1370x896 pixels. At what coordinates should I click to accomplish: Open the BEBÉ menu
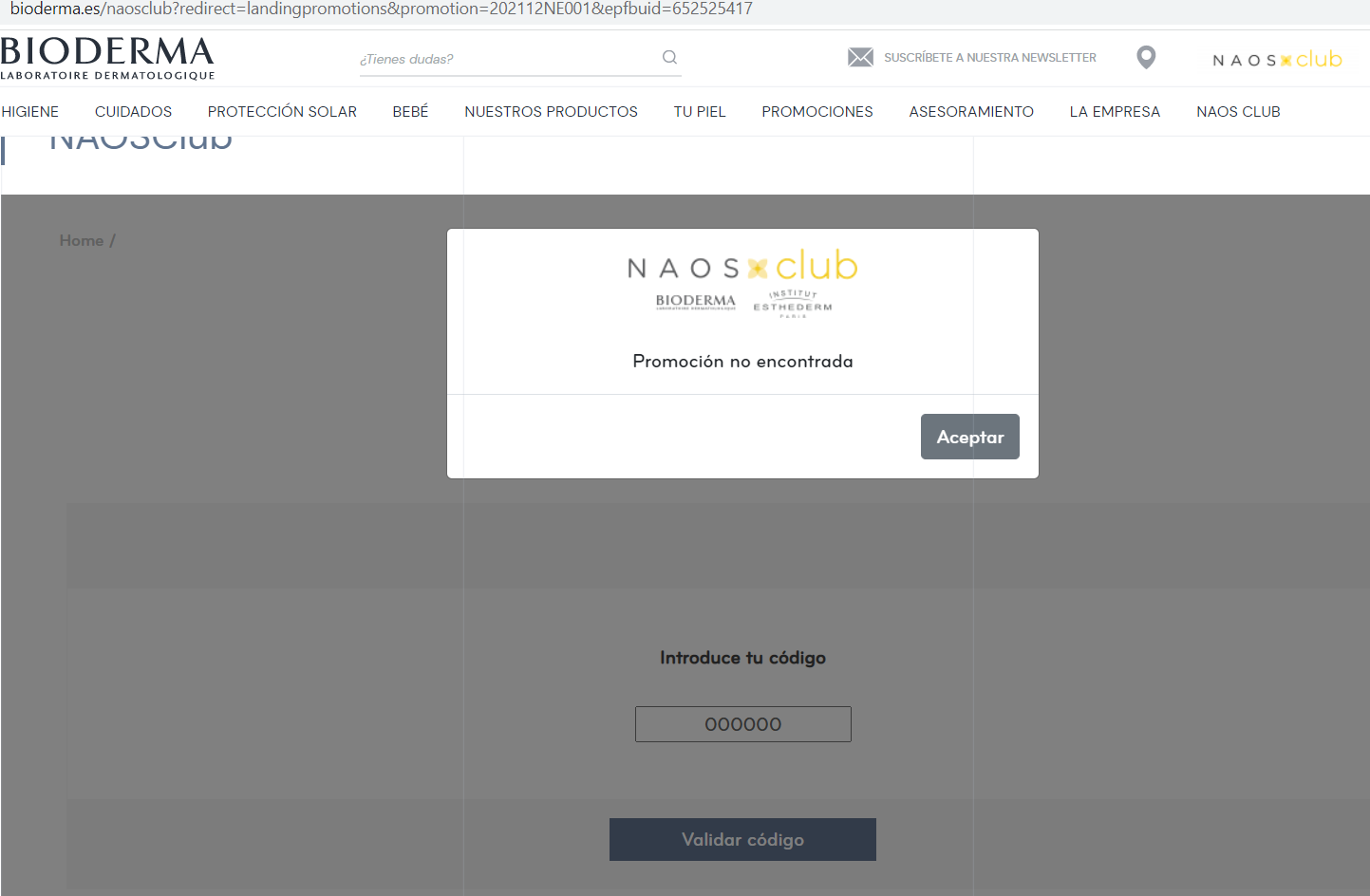[x=410, y=112]
